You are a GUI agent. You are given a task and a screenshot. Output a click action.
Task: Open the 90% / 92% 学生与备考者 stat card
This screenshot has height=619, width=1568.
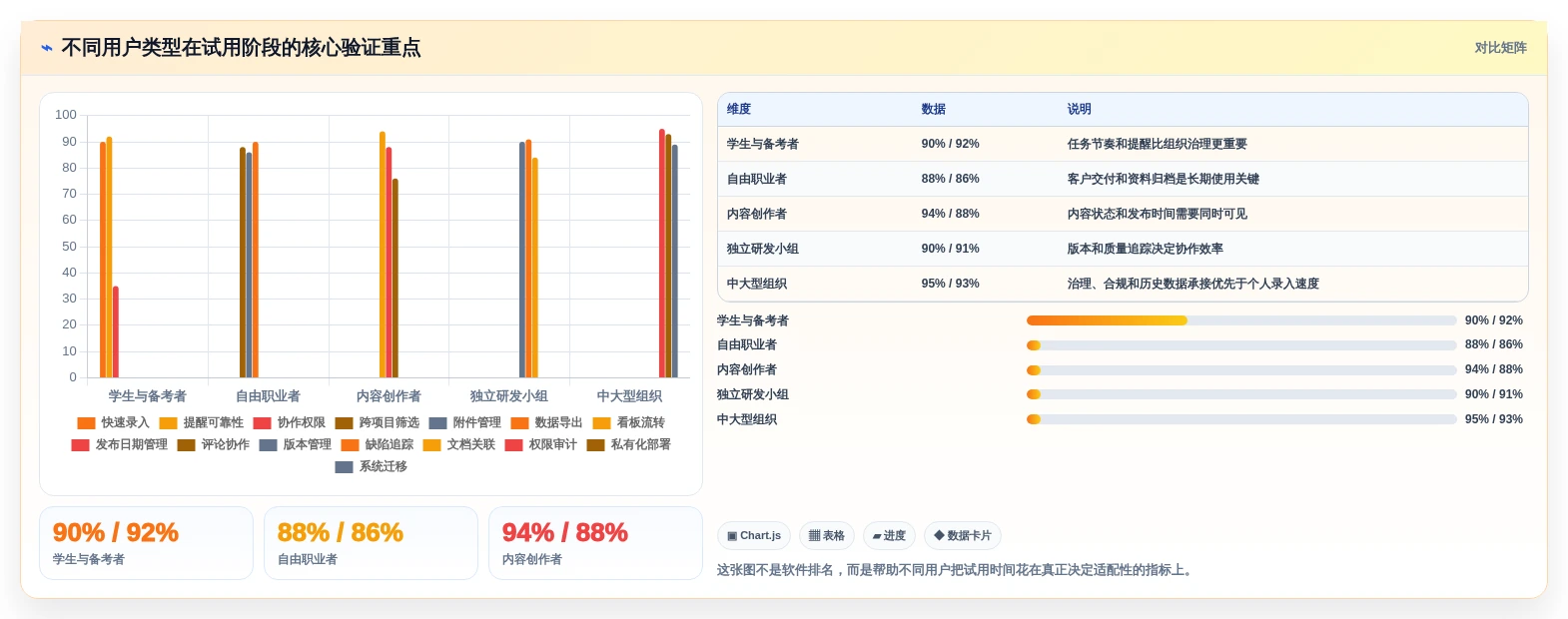(146, 543)
